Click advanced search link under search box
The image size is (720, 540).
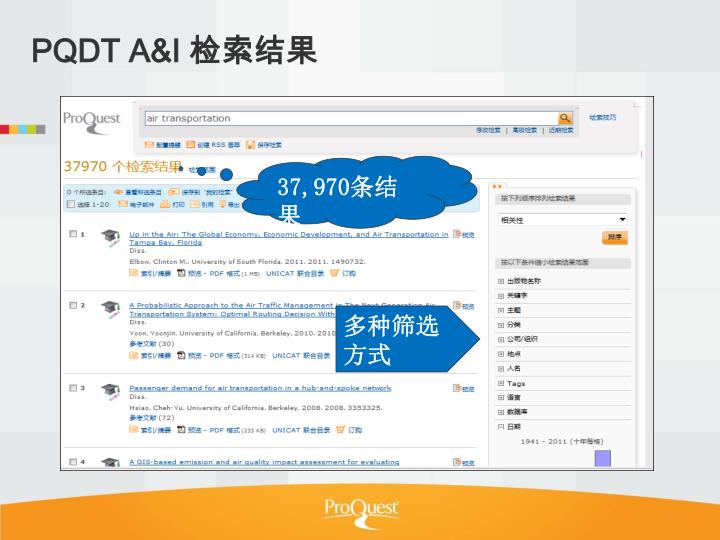(x=524, y=130)
